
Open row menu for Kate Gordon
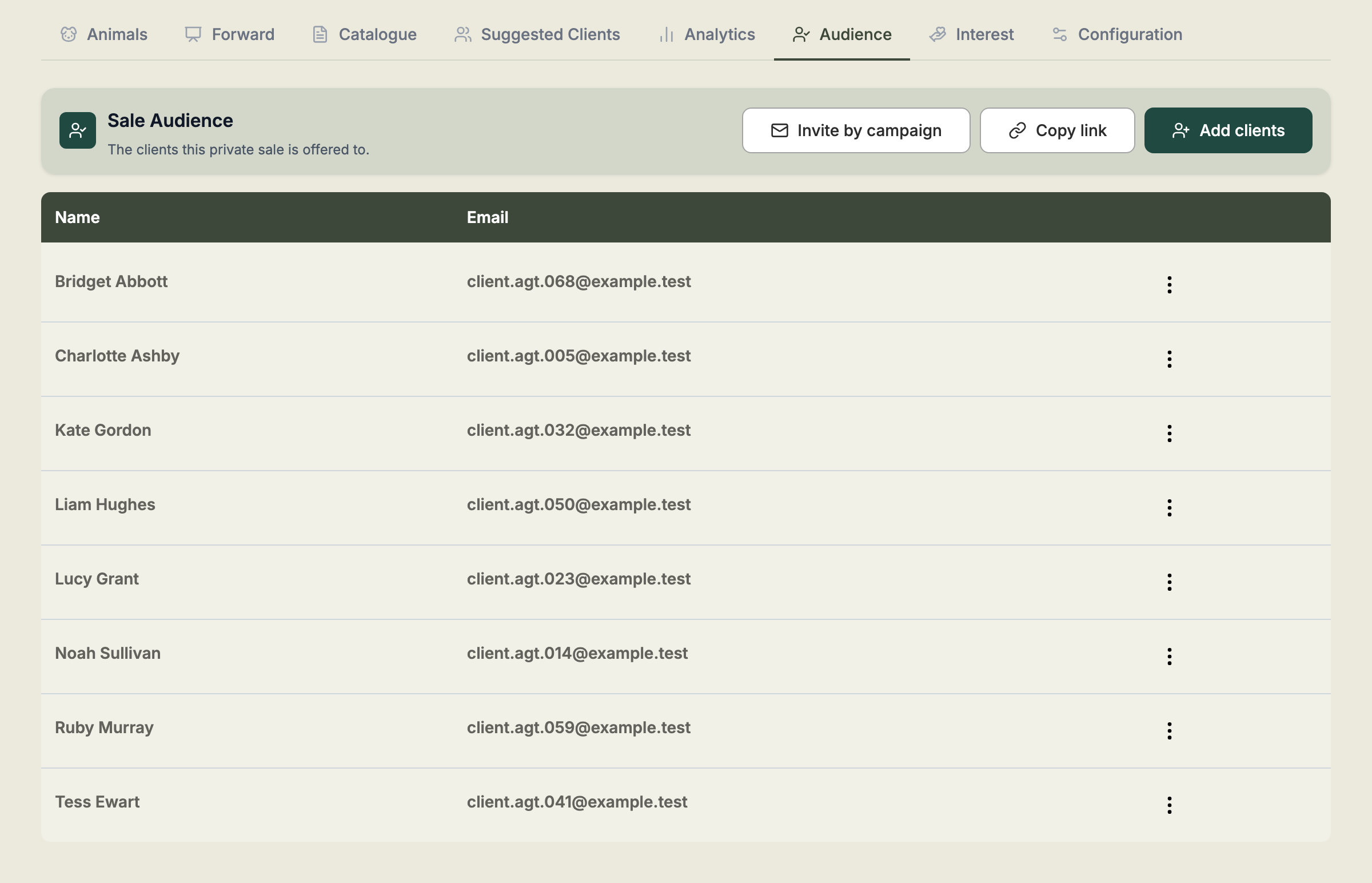tap(1170, 433)
